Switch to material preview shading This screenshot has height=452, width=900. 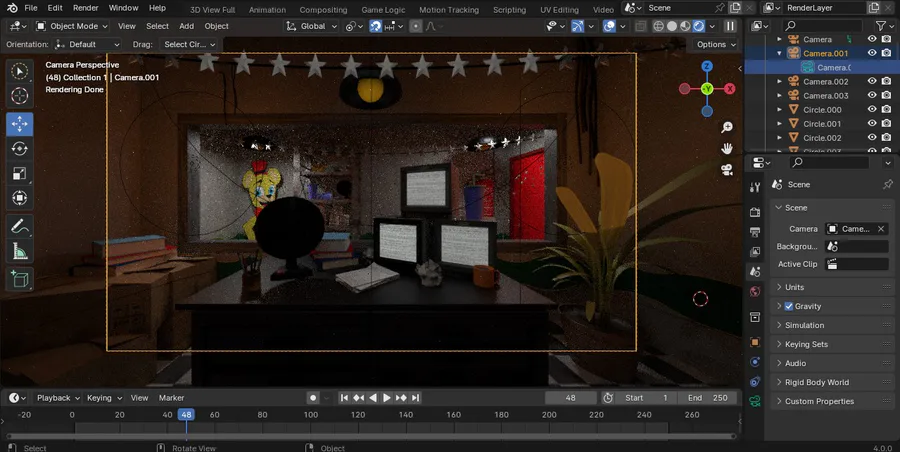pos(685,26)
